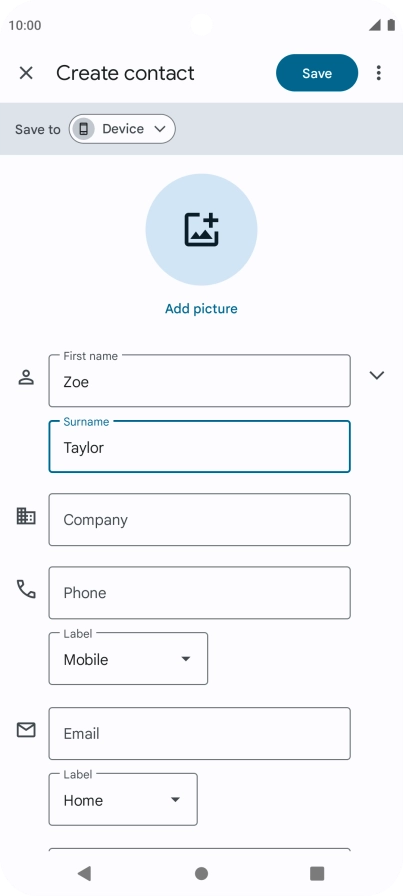Tap the phone handset icon
Viewport: 403px width, 896px height.
(x=26, y=589)
